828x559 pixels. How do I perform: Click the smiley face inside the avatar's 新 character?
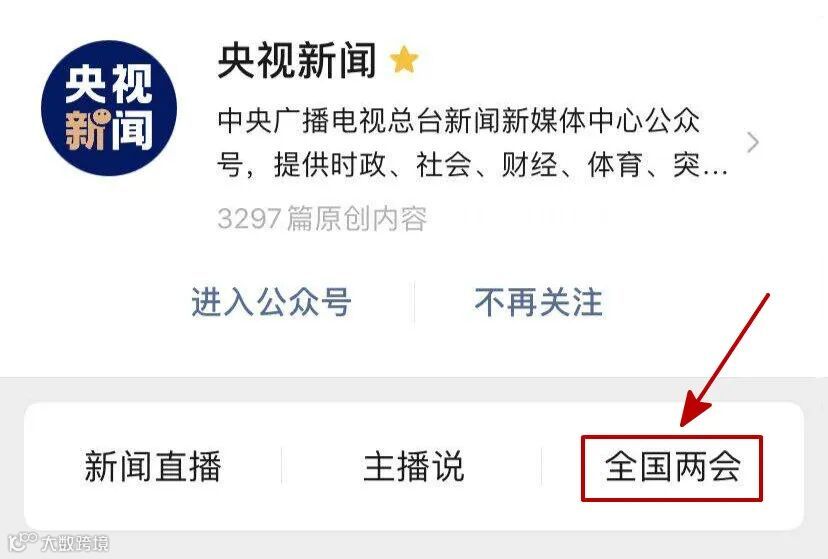pos(100,117)
